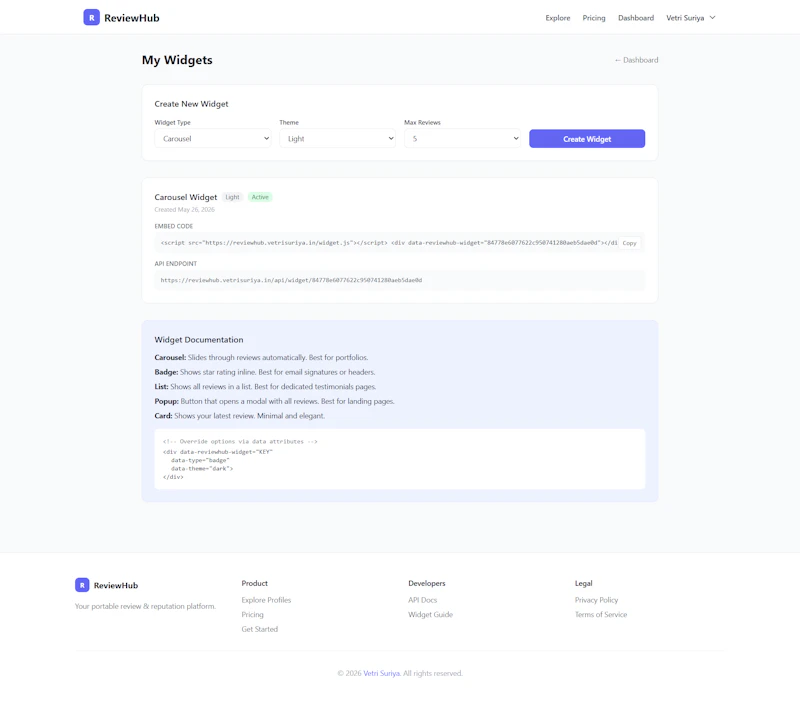Select the API endpoint URL text
The image size is (800, 703).
(x=291, y=280)
